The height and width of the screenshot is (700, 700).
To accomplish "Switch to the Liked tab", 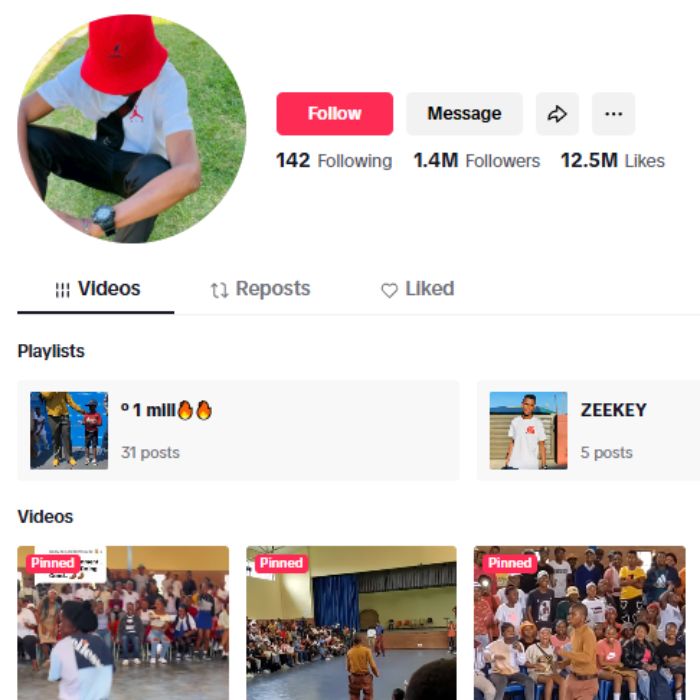I will point(417,289).
